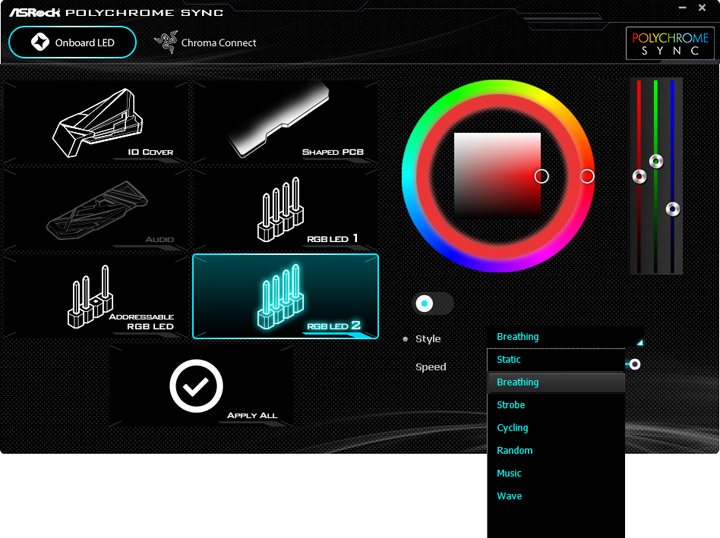Select the Shaped PCB LED zone
The height and width of the screenshot is (538, 720).
pos(285,122)
